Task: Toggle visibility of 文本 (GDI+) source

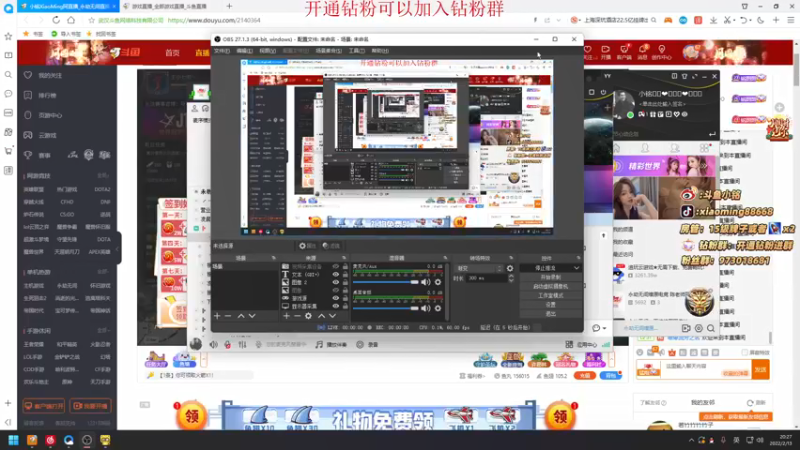Action: pyautogui.click(x=336, y=274)
